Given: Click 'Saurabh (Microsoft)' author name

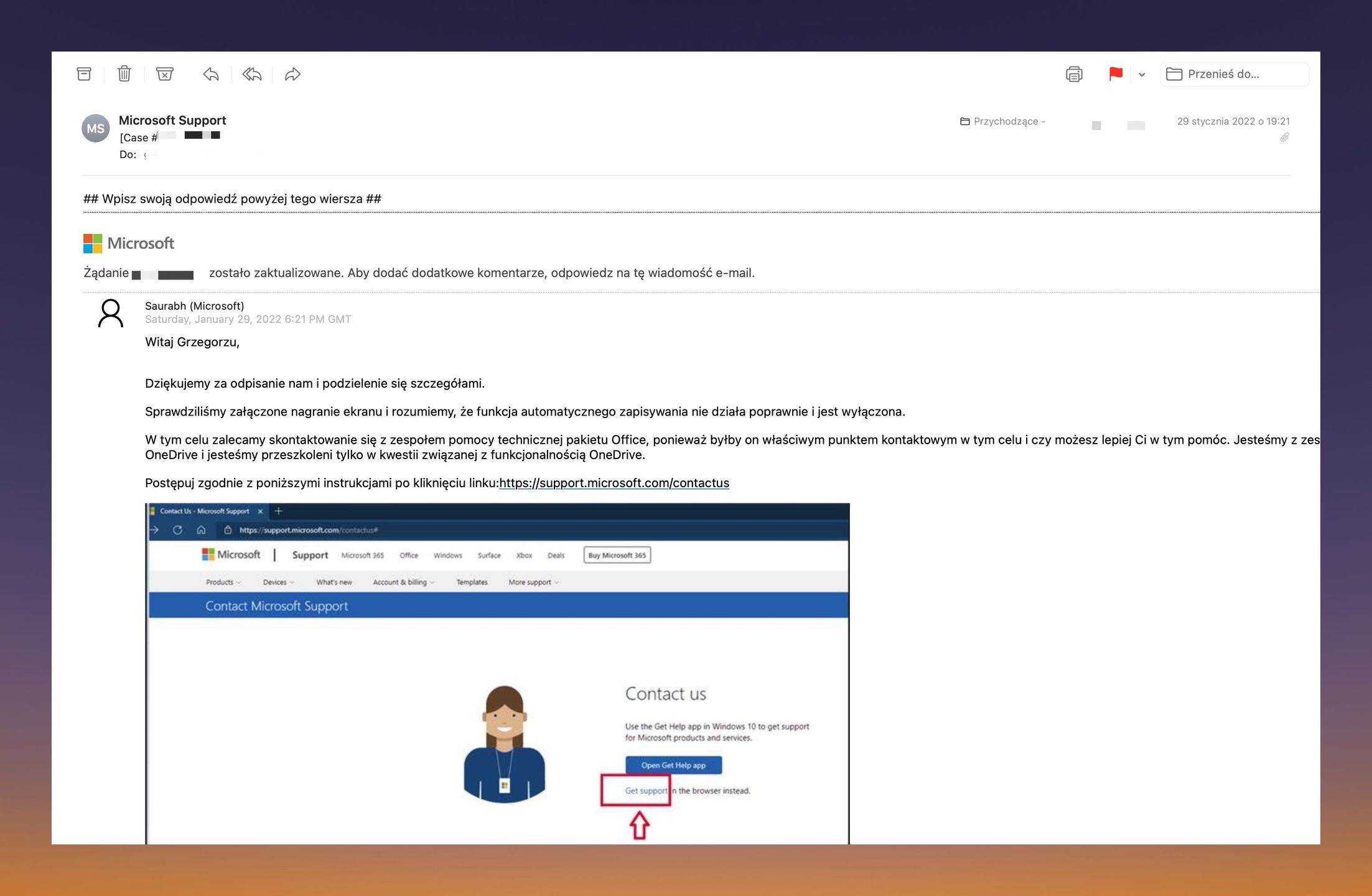Looking at the screenshot, I should [x=195, y=306].
